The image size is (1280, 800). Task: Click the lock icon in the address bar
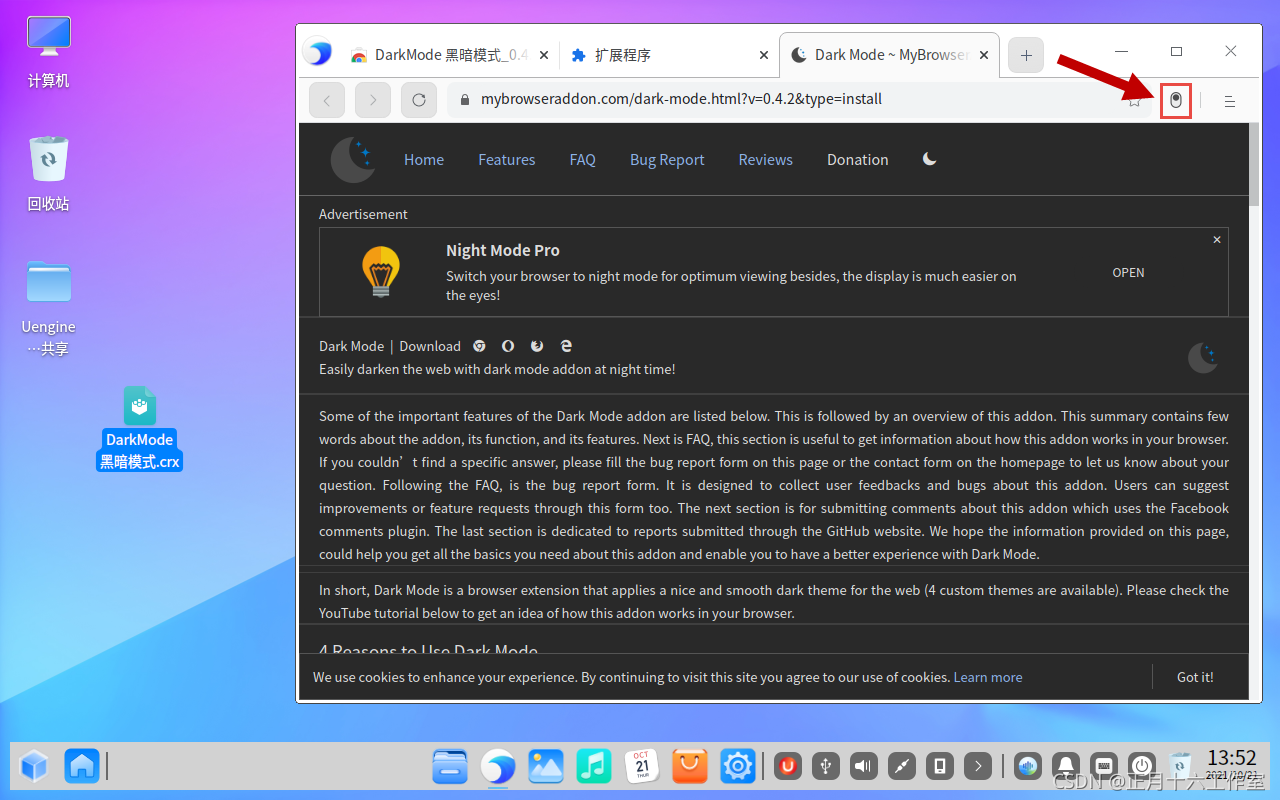click(x=464, y=100)
